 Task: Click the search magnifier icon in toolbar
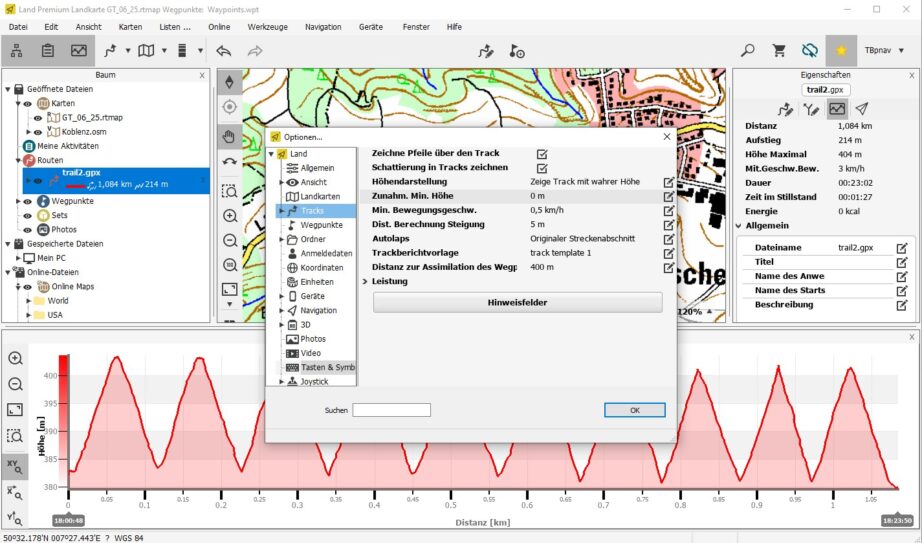point(748,50)
